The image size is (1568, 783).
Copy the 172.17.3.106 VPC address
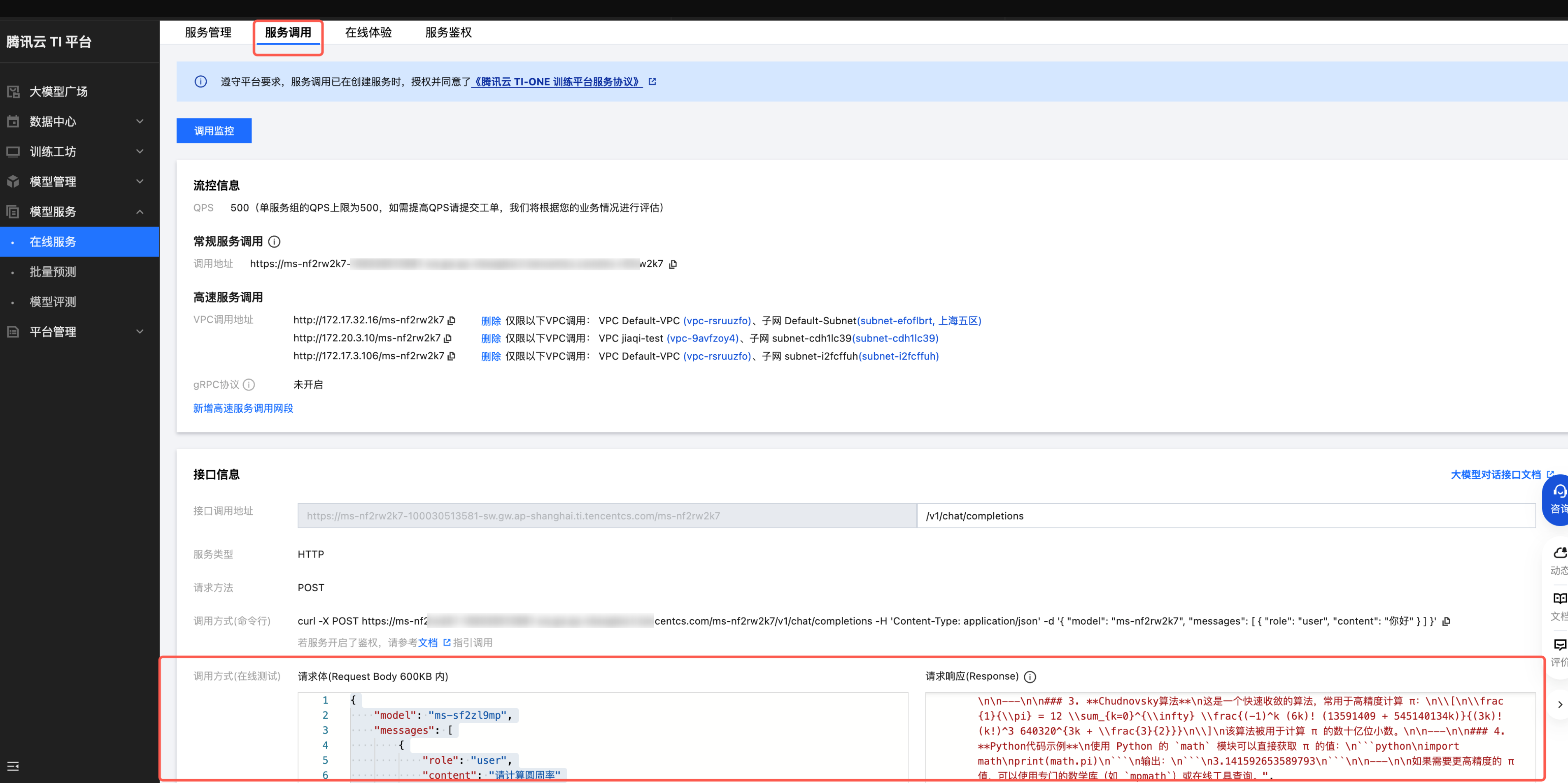[452, 356]
